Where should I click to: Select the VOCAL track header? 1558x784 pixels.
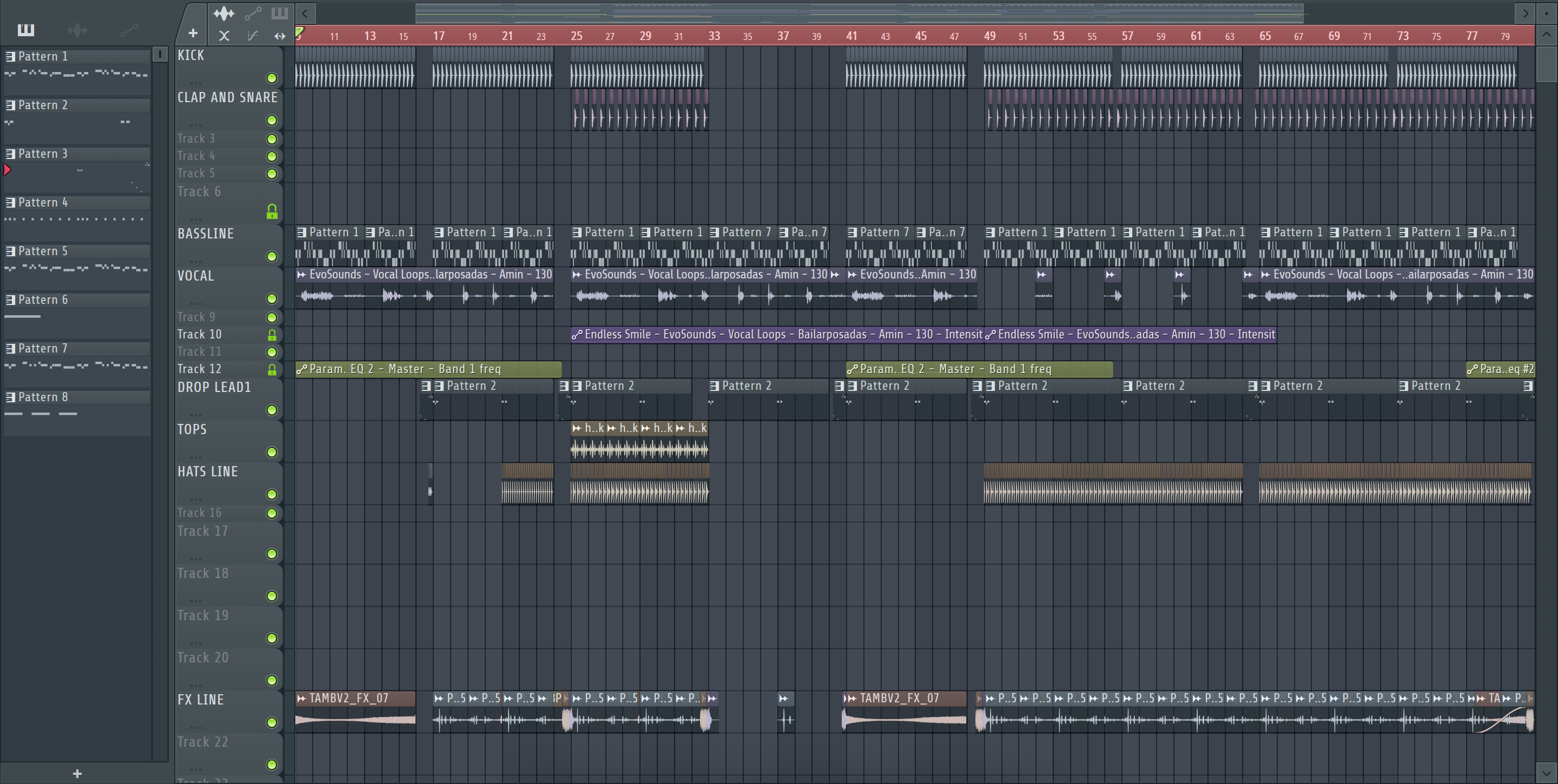pos(229,288)
